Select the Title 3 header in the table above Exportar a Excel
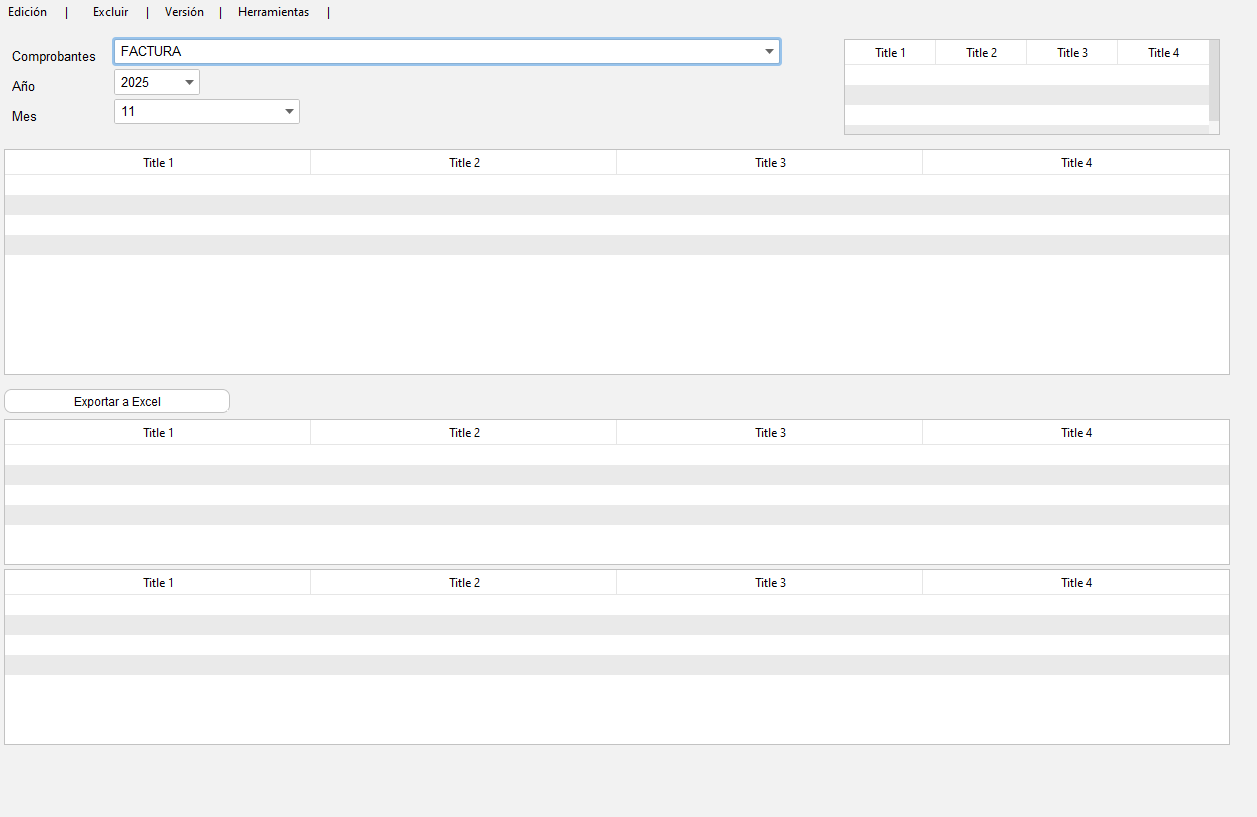1257x817 pixels. (770, 163)
